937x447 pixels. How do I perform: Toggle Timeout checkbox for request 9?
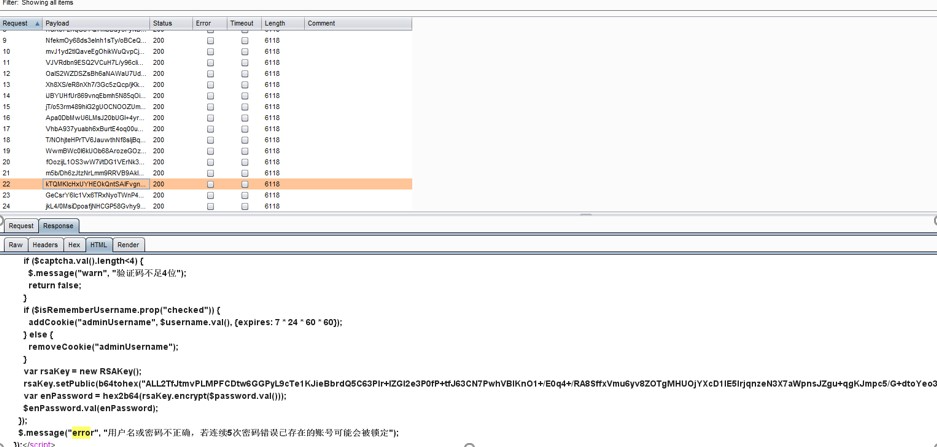(245, 41)
